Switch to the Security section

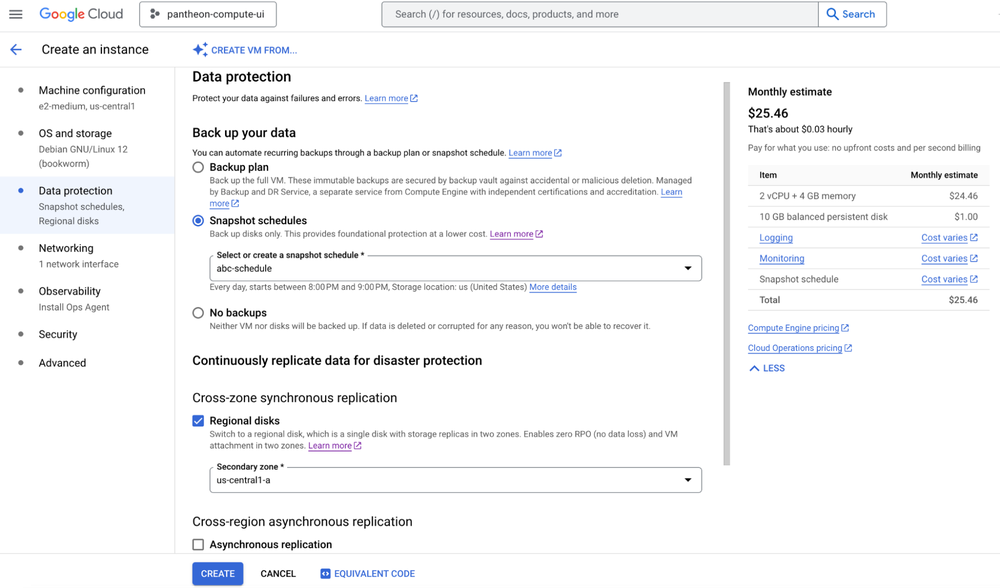pos(57,334)
